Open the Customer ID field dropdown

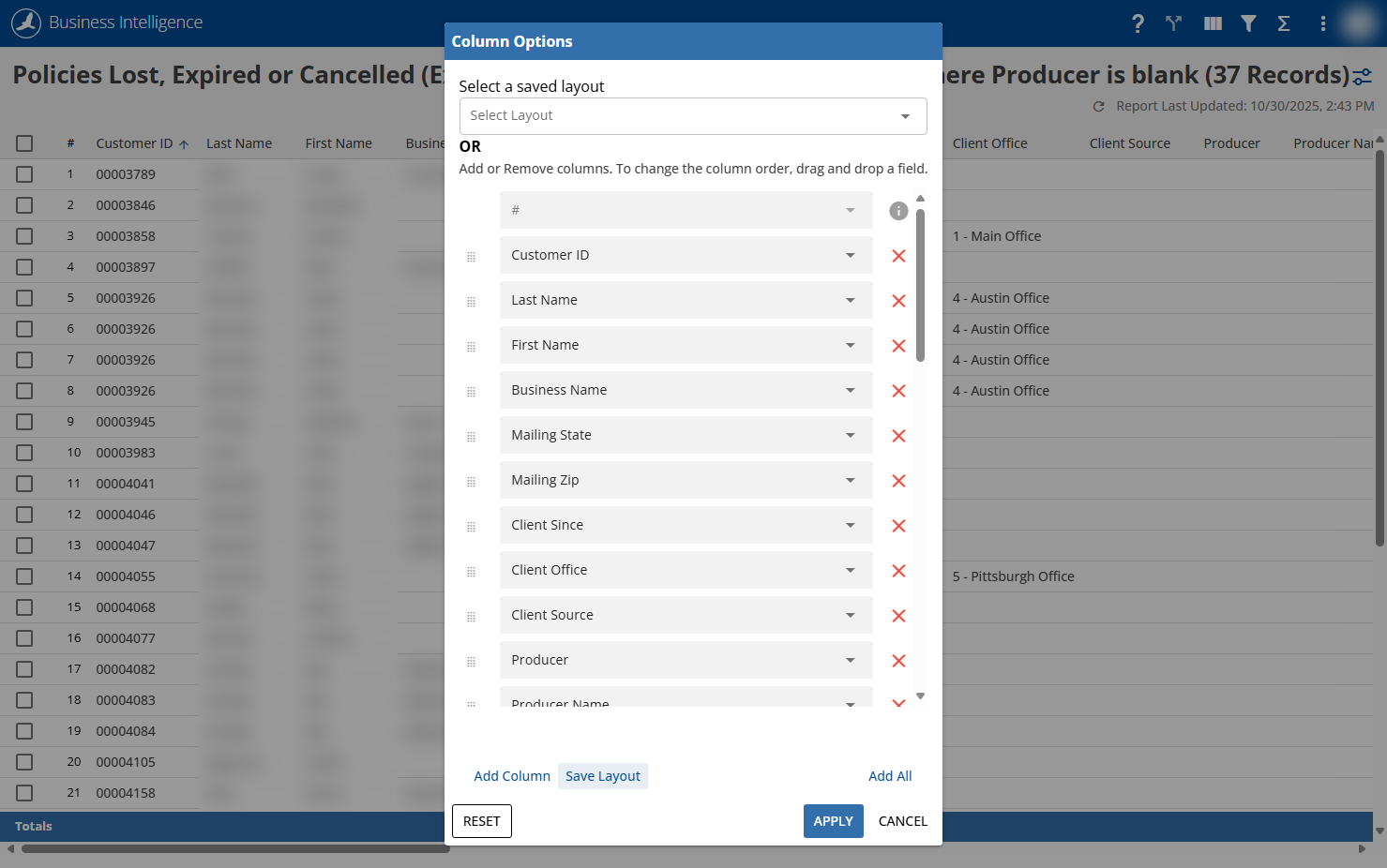(686, 255)
